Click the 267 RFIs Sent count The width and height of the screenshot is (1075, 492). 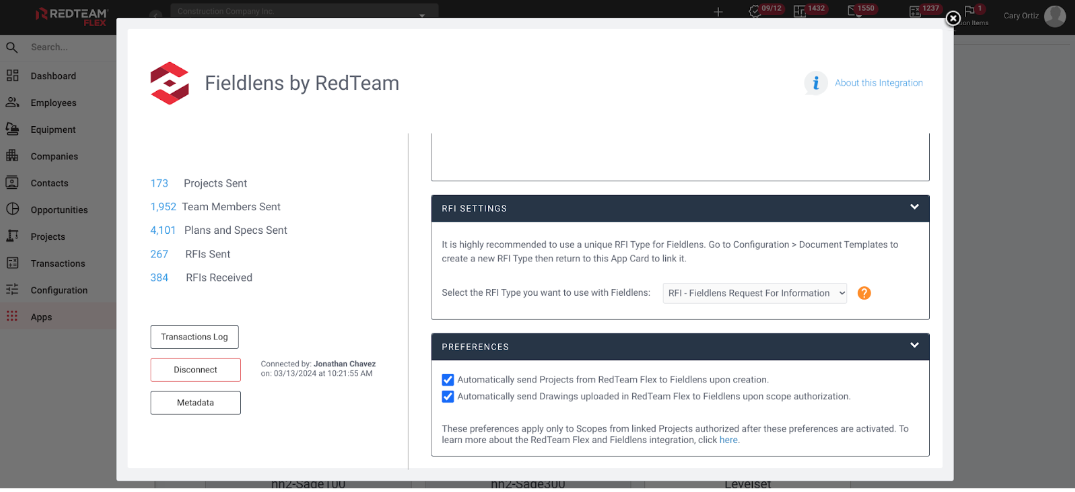159,254
